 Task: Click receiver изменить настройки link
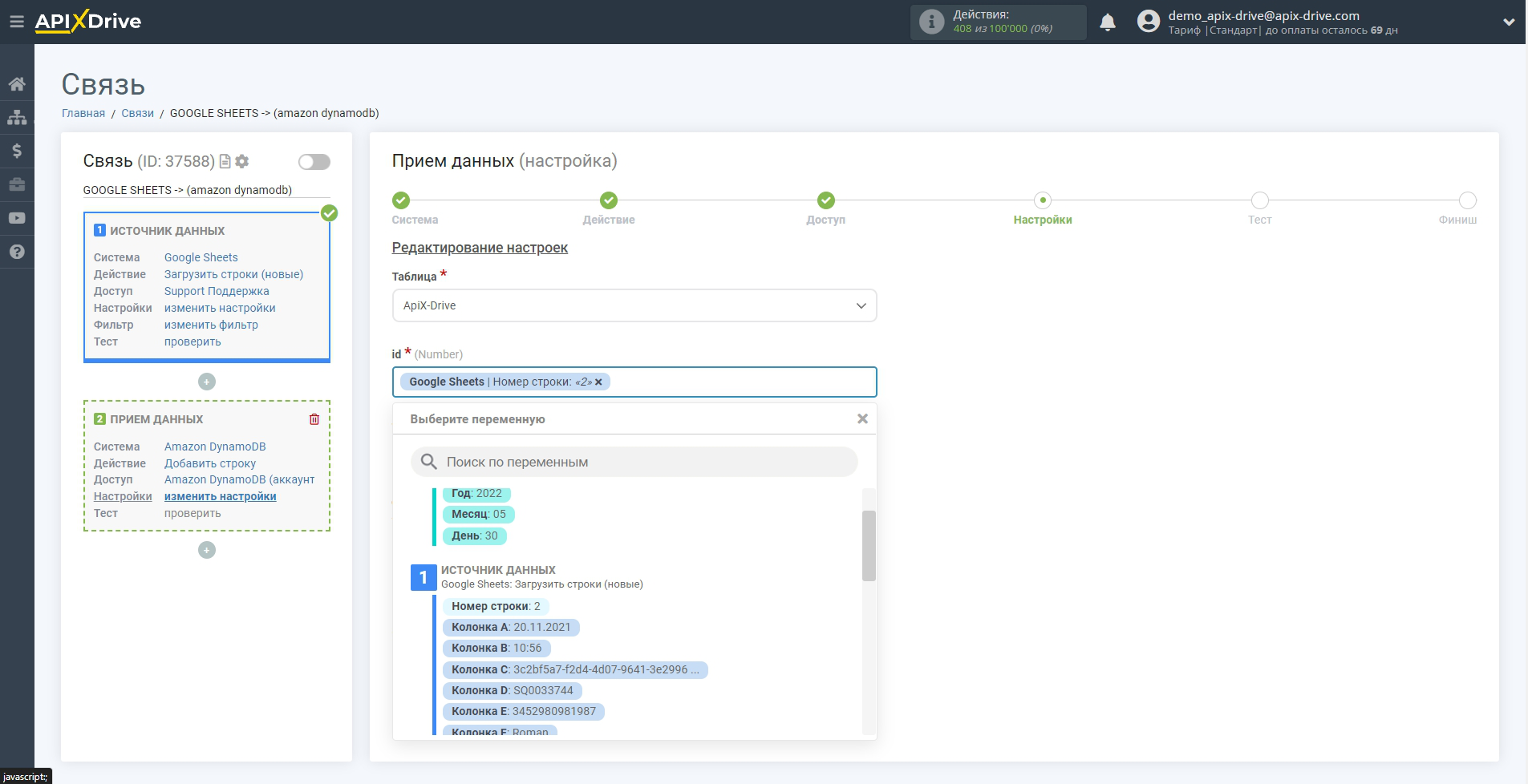221,496
